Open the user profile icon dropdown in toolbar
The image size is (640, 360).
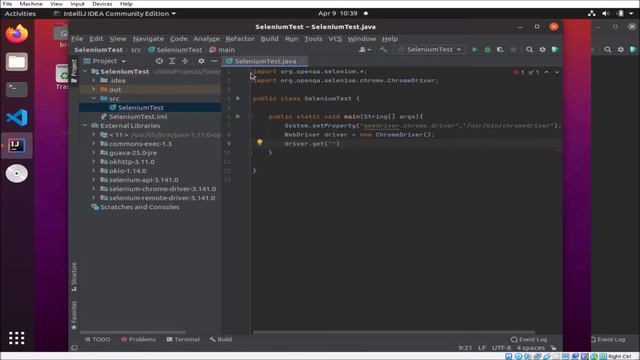pyautogui.click(x=364, y=50)
